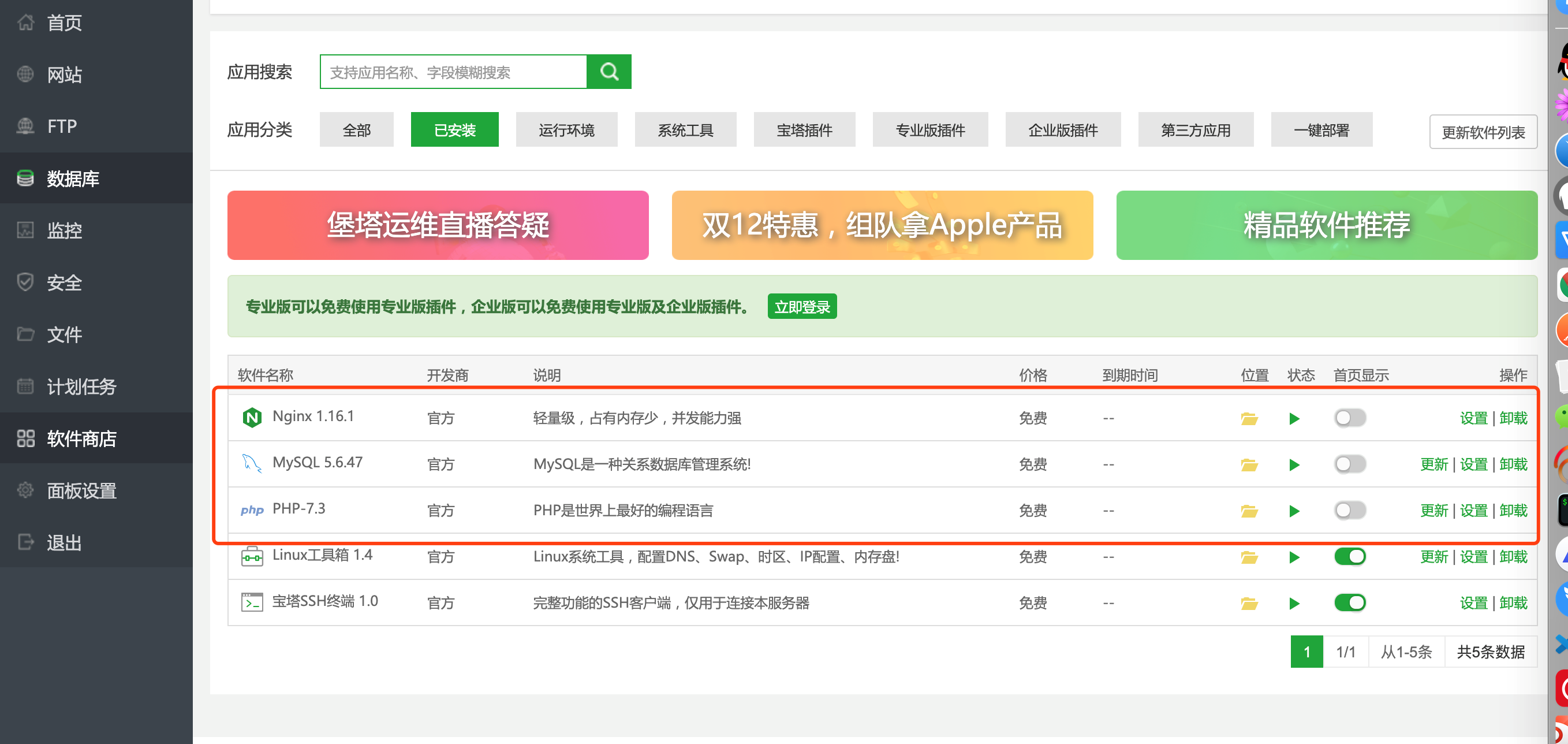Click 更新 for MySQL 5.6.47

1434,464
